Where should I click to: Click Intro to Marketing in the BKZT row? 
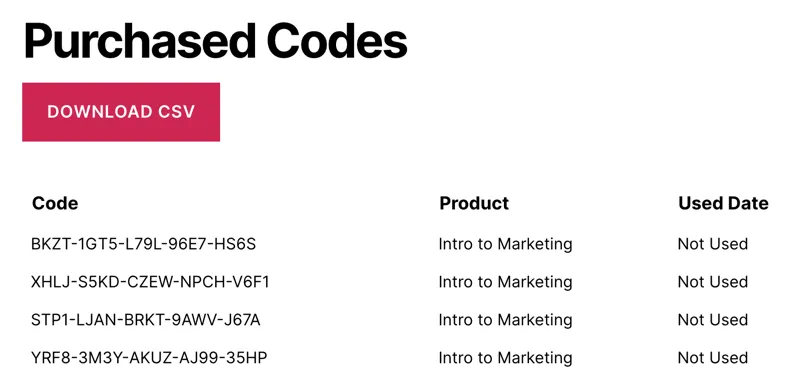506,244
